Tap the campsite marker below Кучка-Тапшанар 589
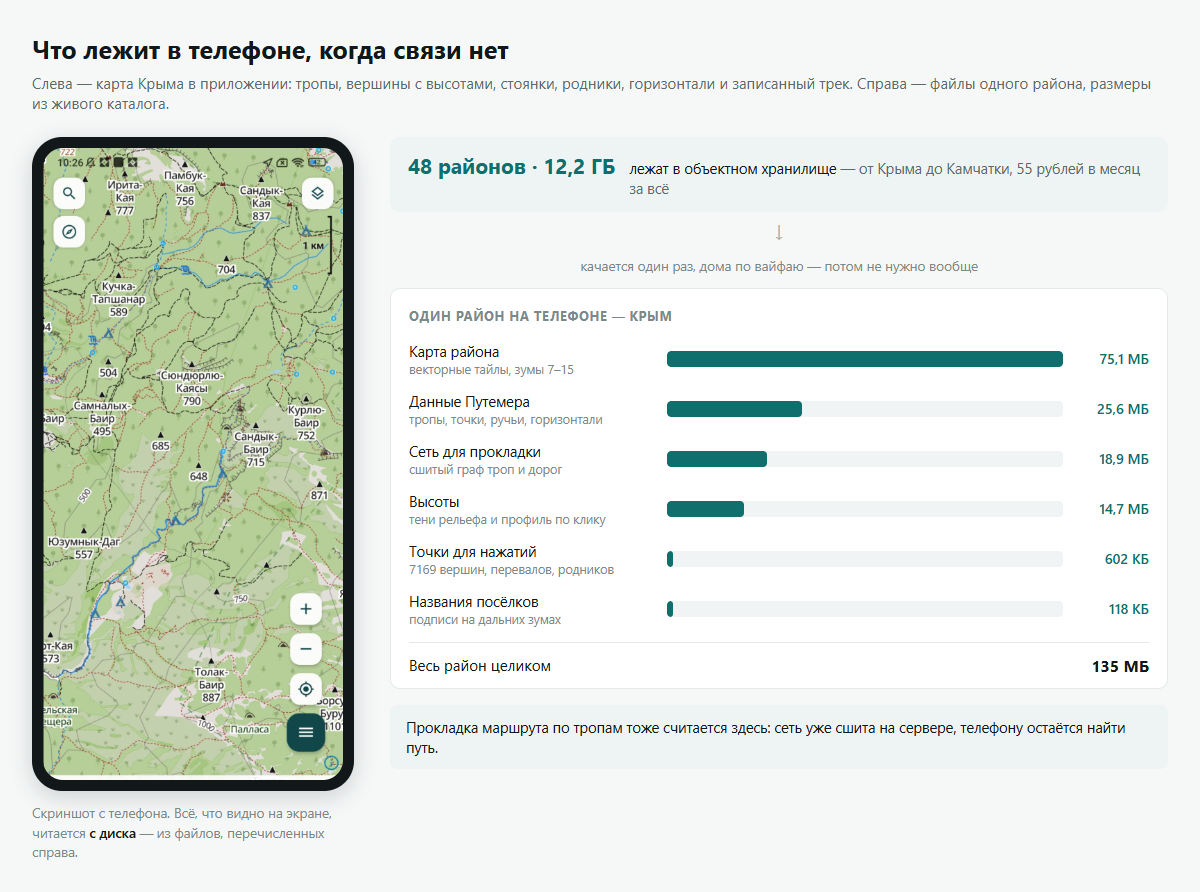 pos(108,334)
